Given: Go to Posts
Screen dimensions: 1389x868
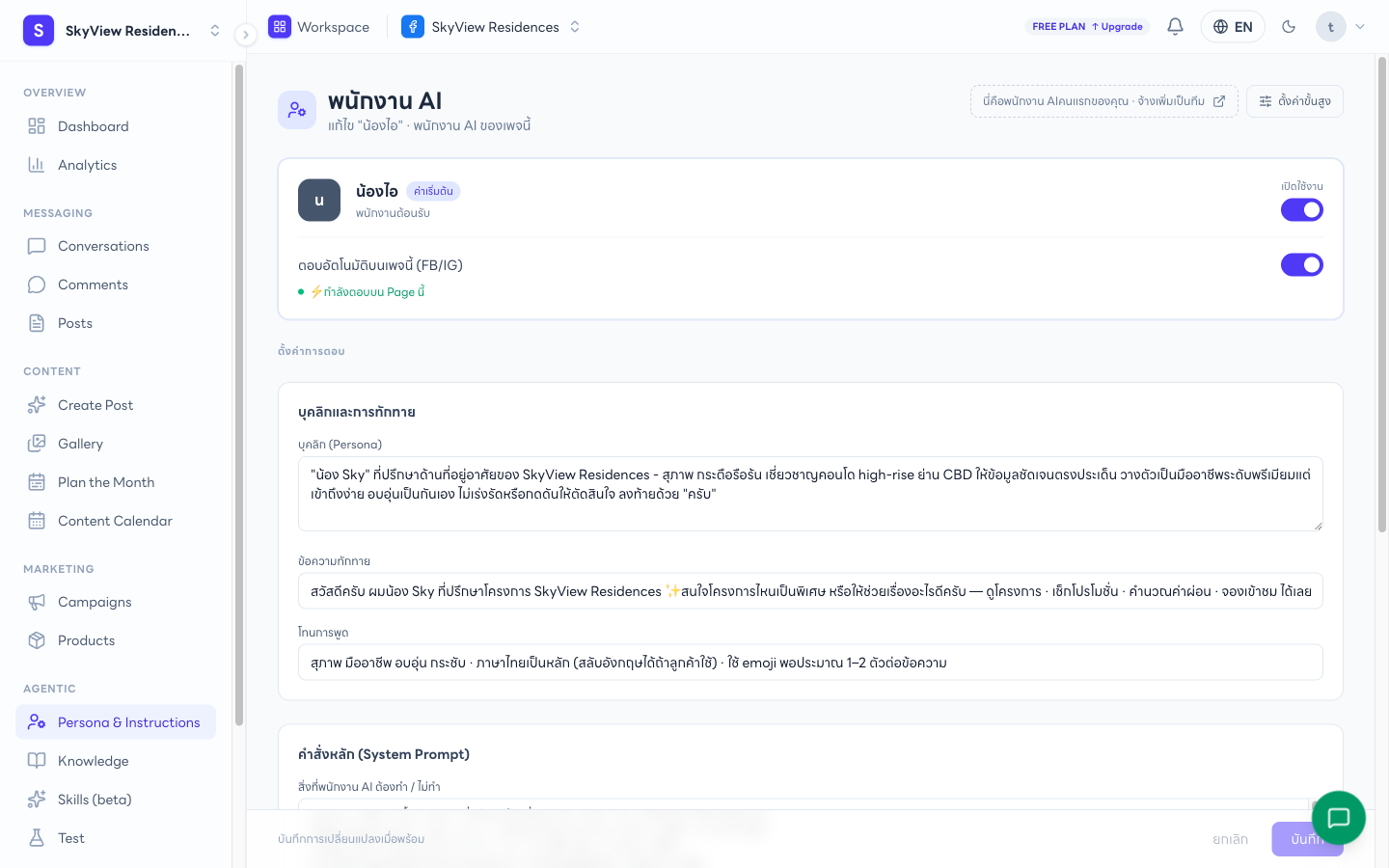Looking at the screenshot, I should pos(116,323).
